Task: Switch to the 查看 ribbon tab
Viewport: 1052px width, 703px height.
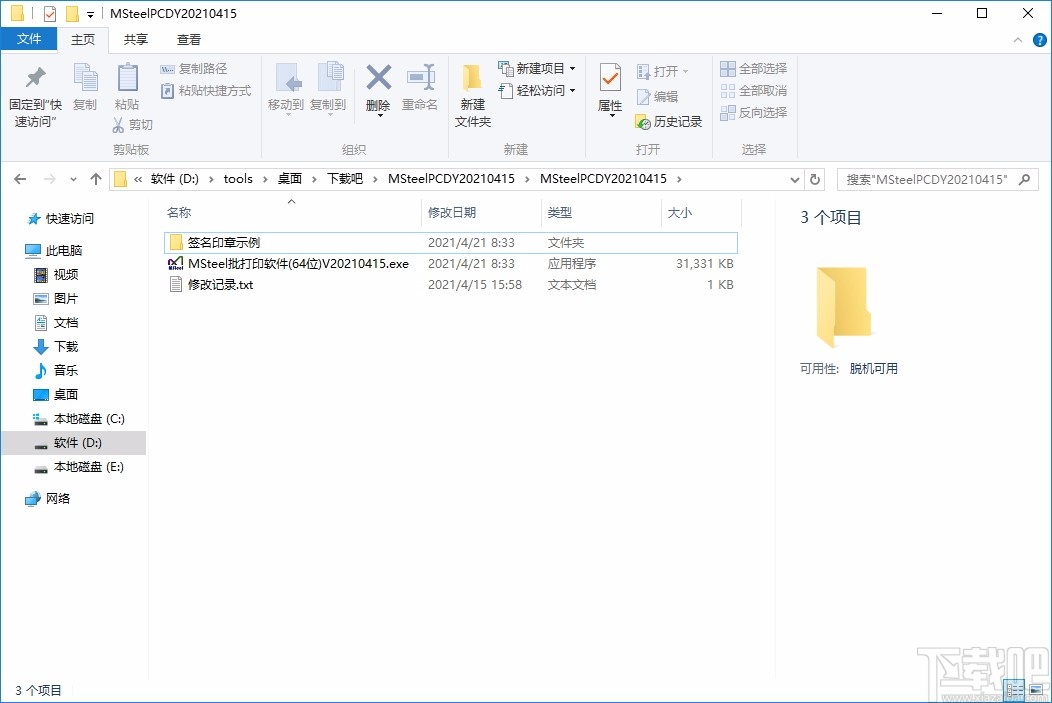Action: (x=191, y=40)
